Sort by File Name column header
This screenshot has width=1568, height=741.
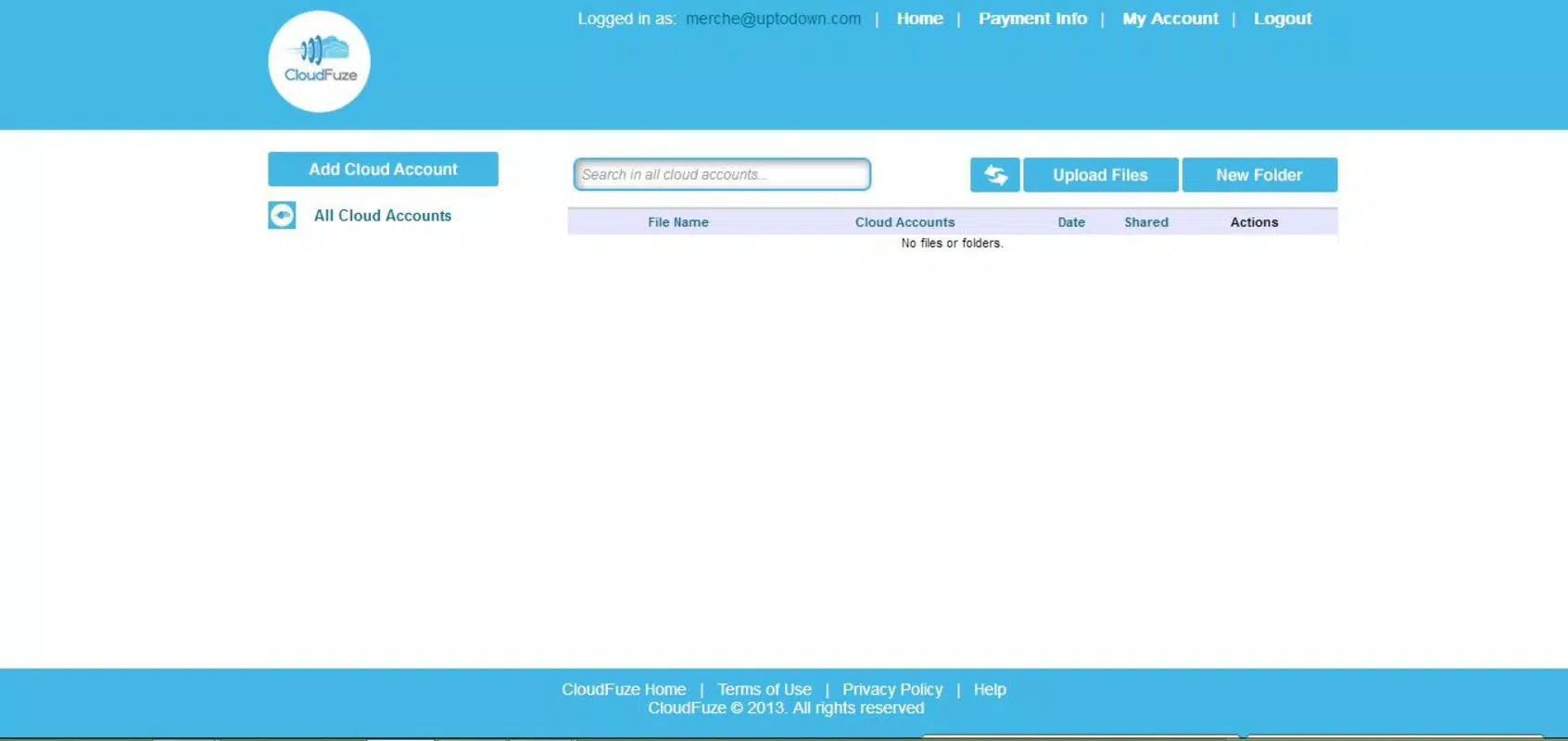click(x=678, y=222)
